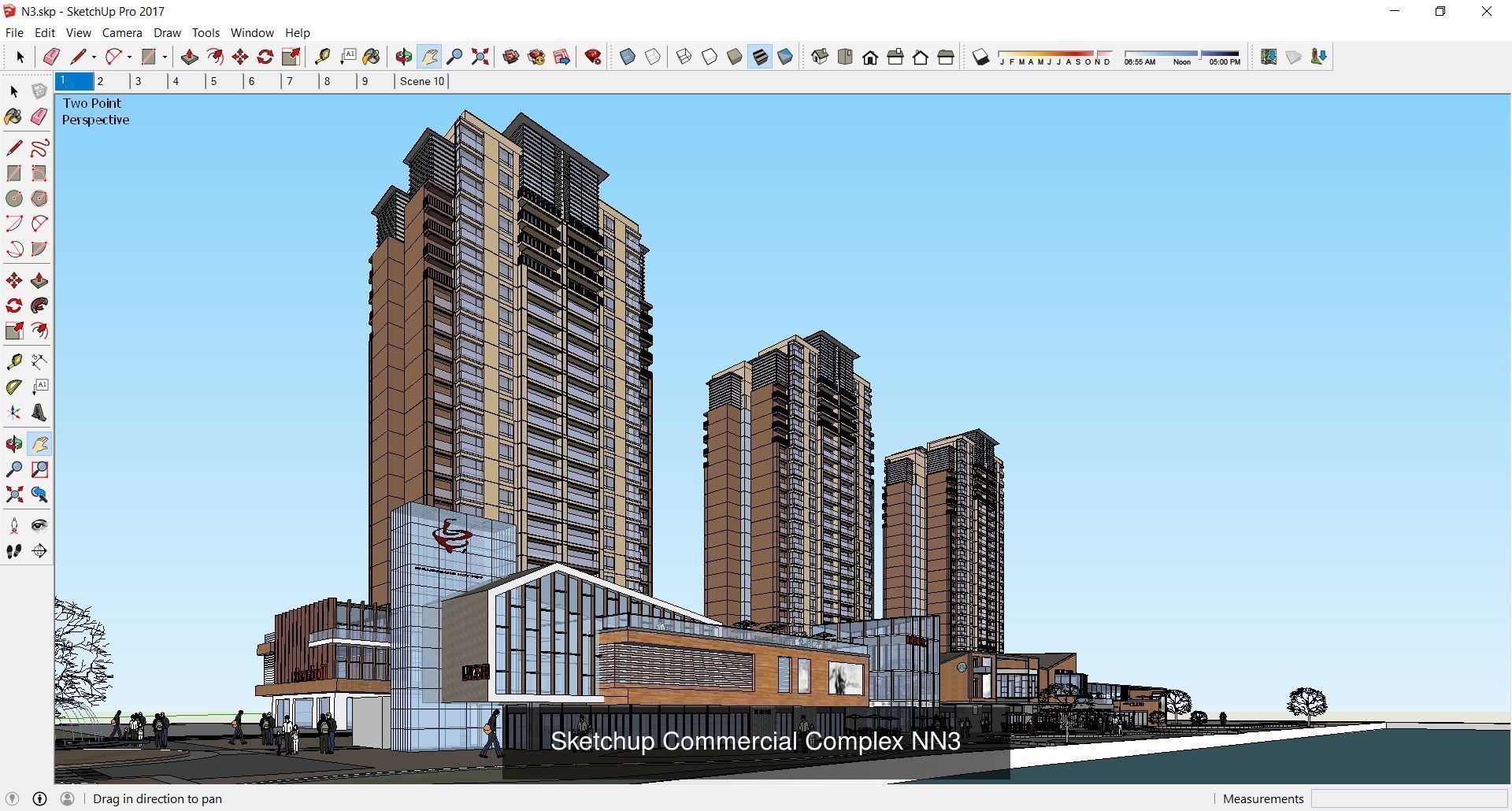Switch to Left standard view
The width and height of the screenshot is (1512, 811).
click(x=946, y=57)
